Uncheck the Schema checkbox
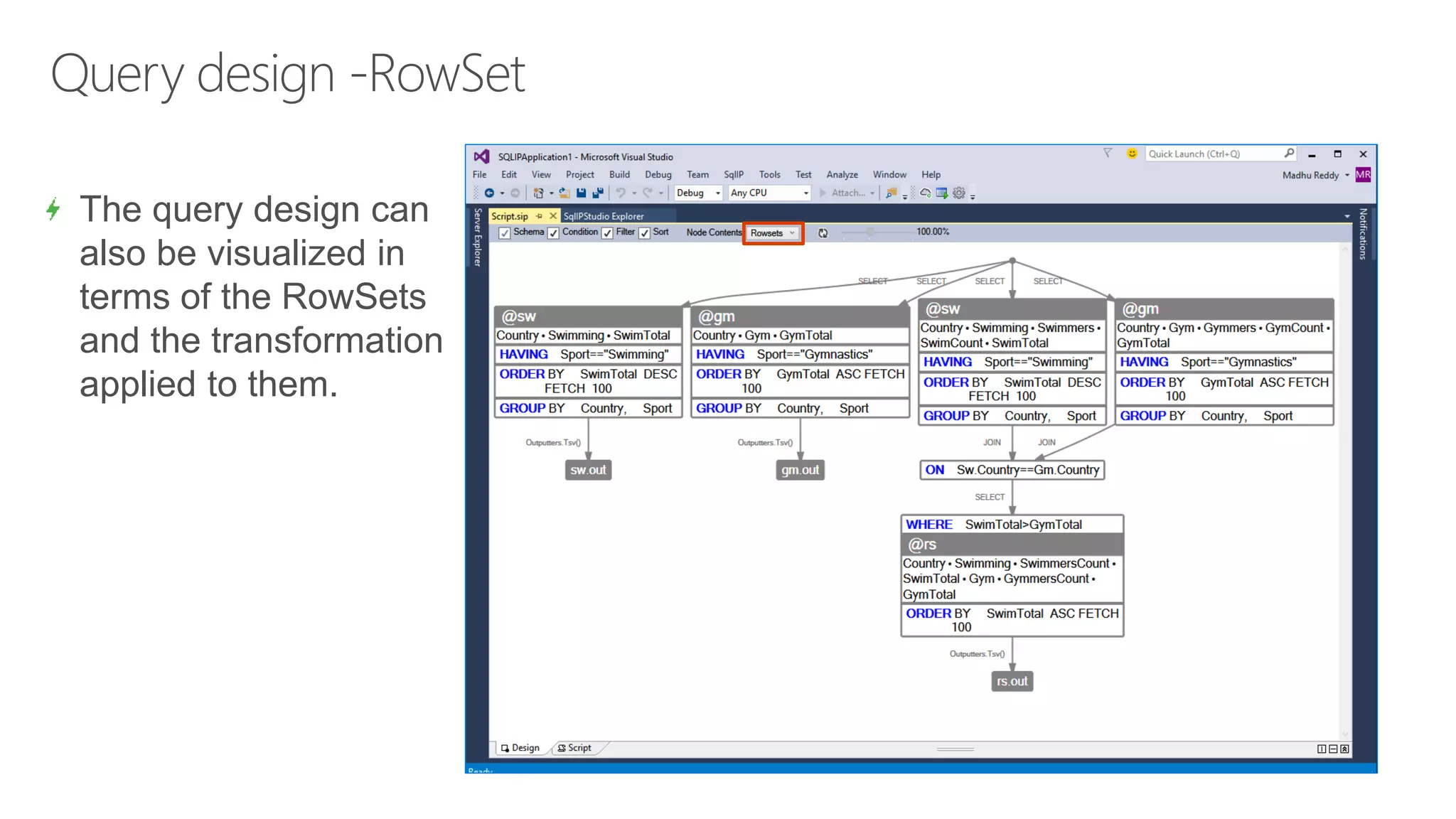This screenshot has width=1456, height=819. 504,233
